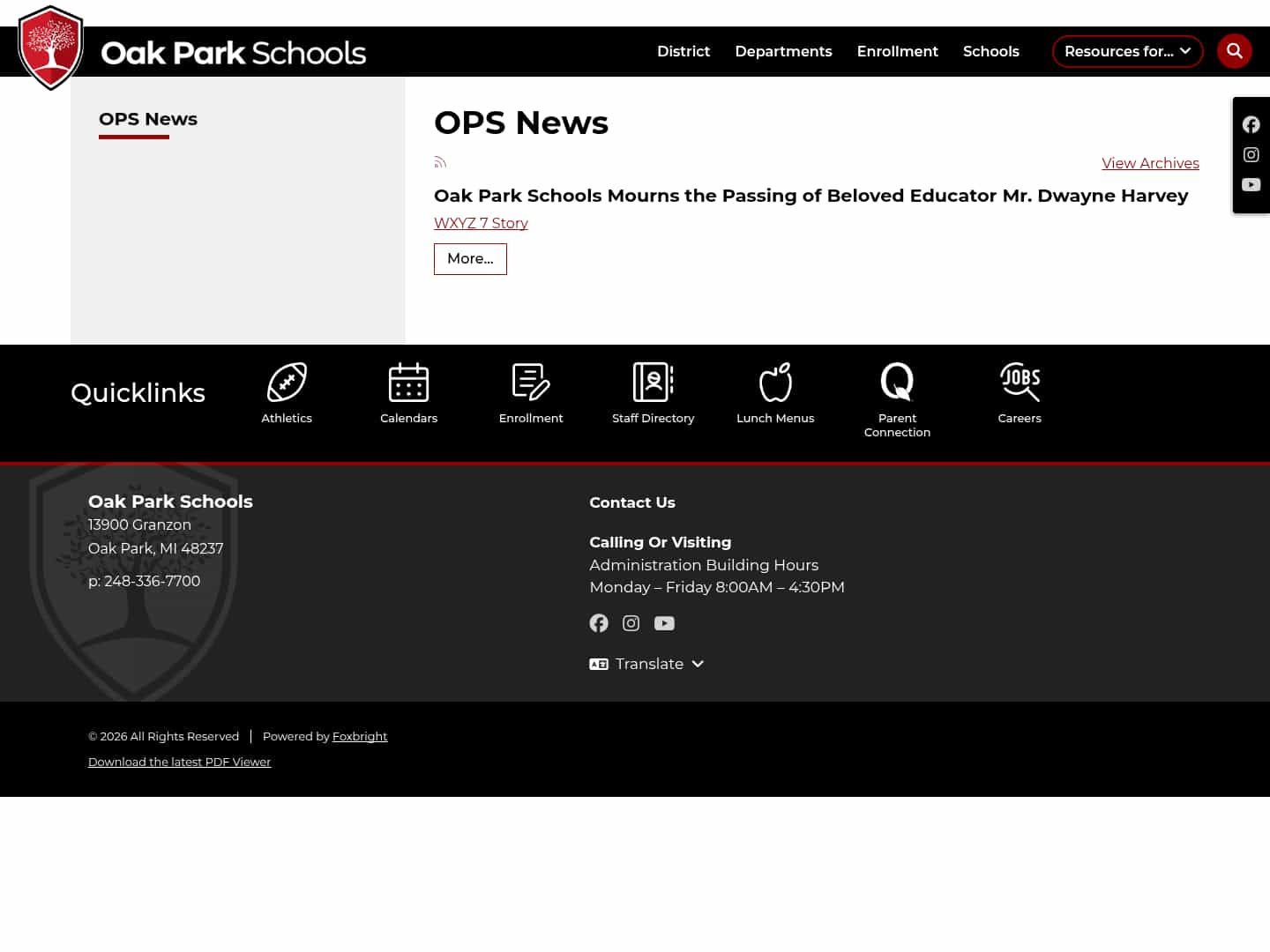1270x952 pixels.
Task: Open the Careers jobs quicklink icon
Action: click(x=1020, y=383)
